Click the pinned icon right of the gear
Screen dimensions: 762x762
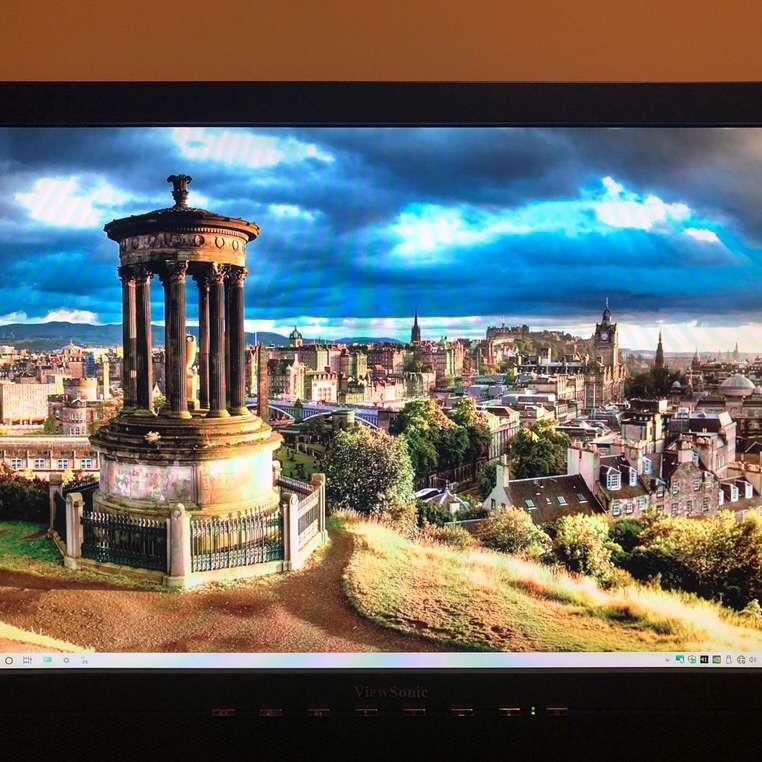[x=85, y=661]
